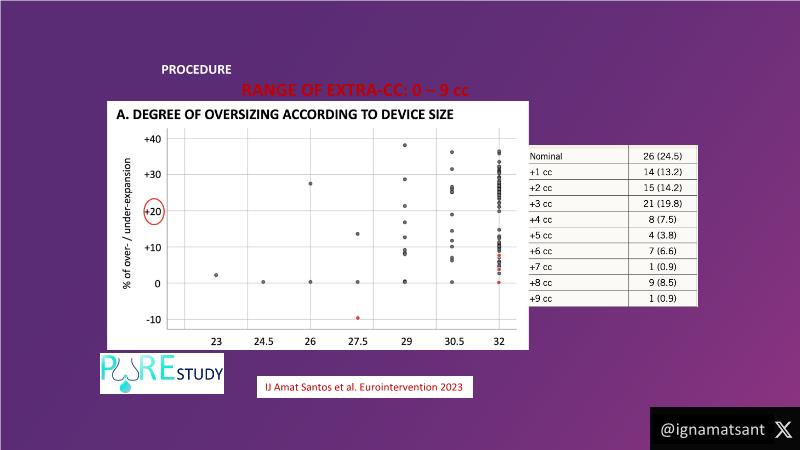Click the PURE Study logo
800x450 pixels.
point(162,374)
